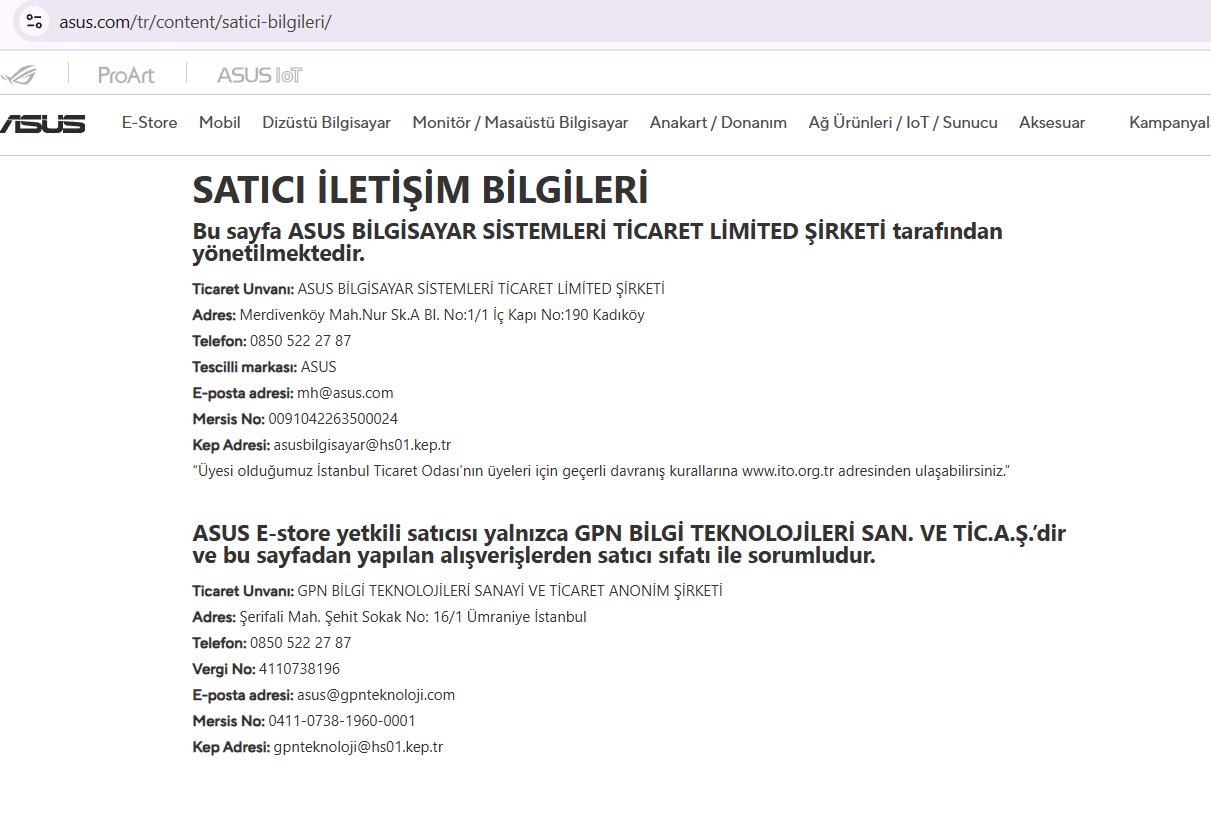Open the Monitör / Masaüstü Bilgisayar menu
Screen dimensions: 1211x825
point(520,123)
